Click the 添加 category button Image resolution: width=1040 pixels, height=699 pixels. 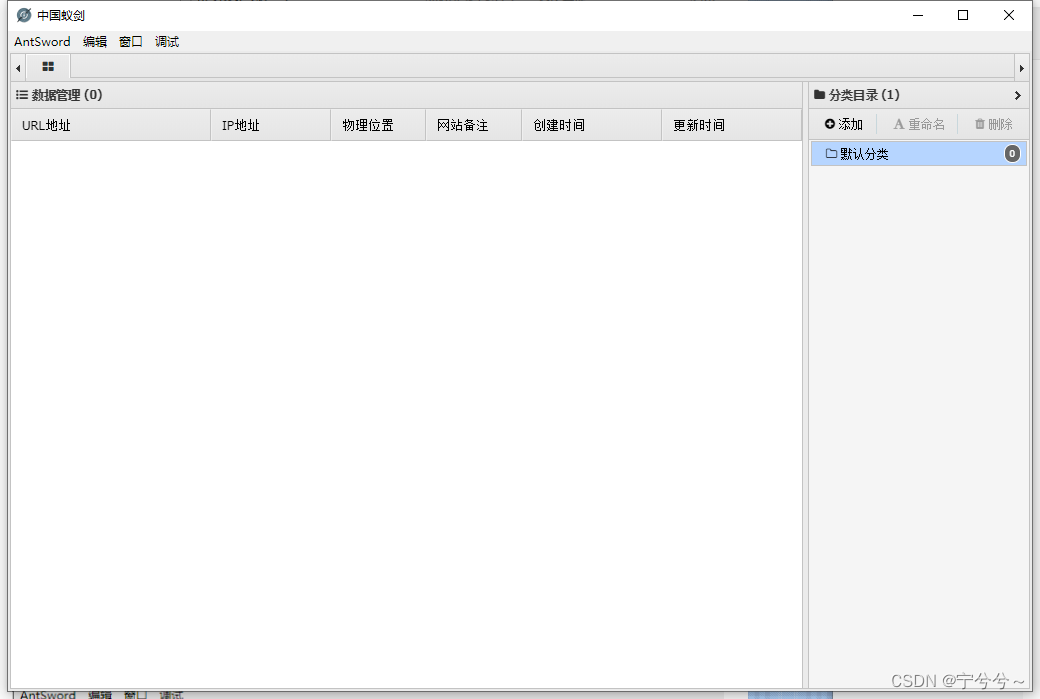[844, 124]
